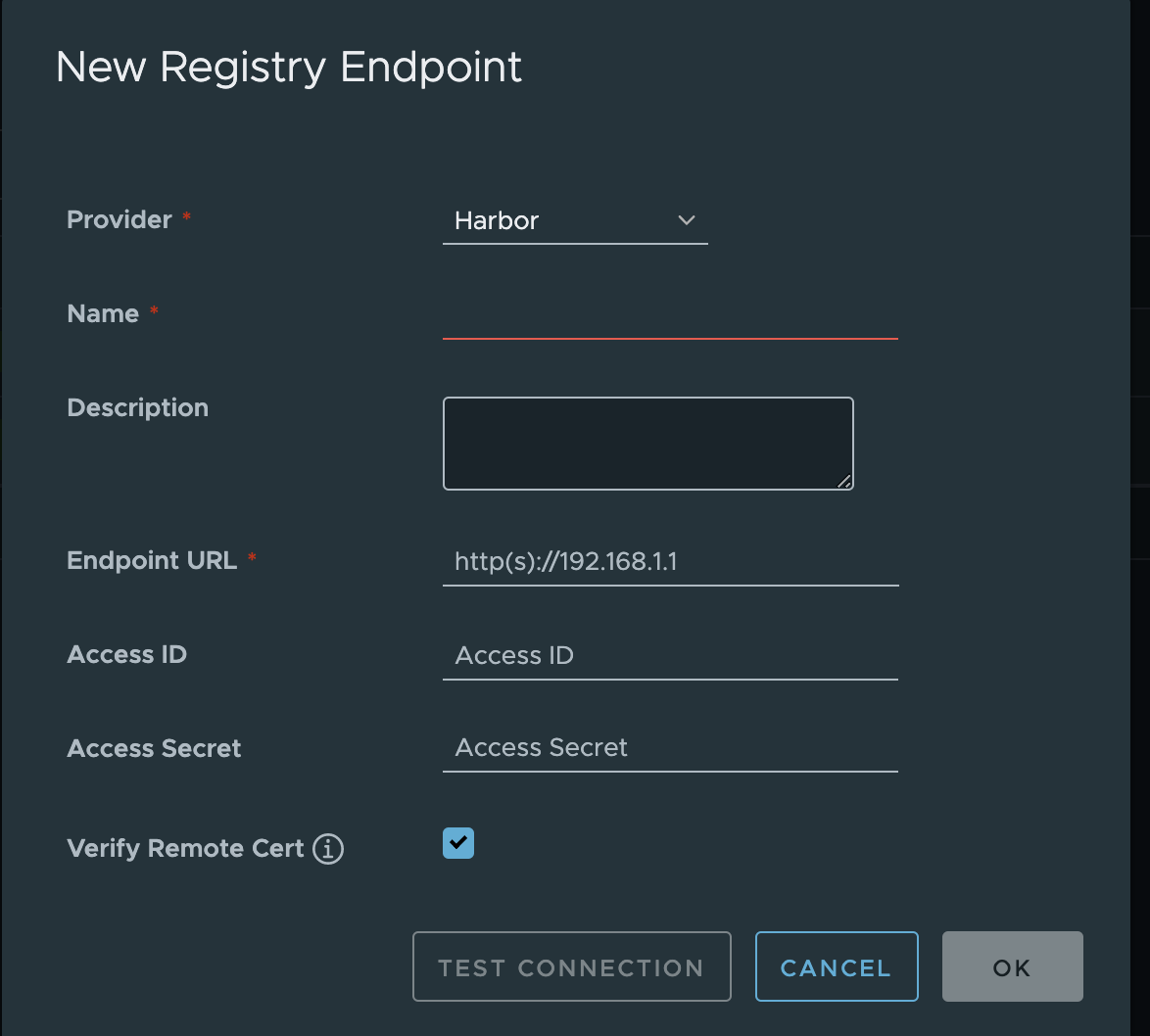Open the Provider dropdown showing Harbor

click(x=575, y=220)
